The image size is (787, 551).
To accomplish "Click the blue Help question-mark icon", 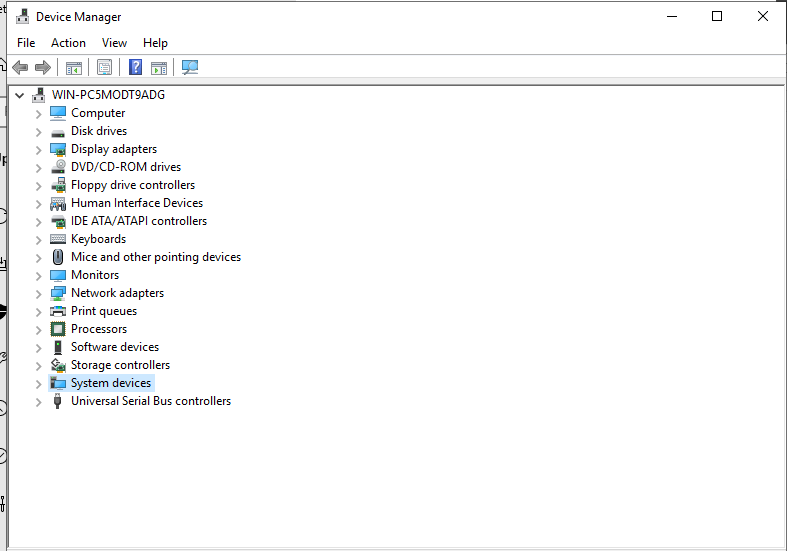I will click(136, 67).
